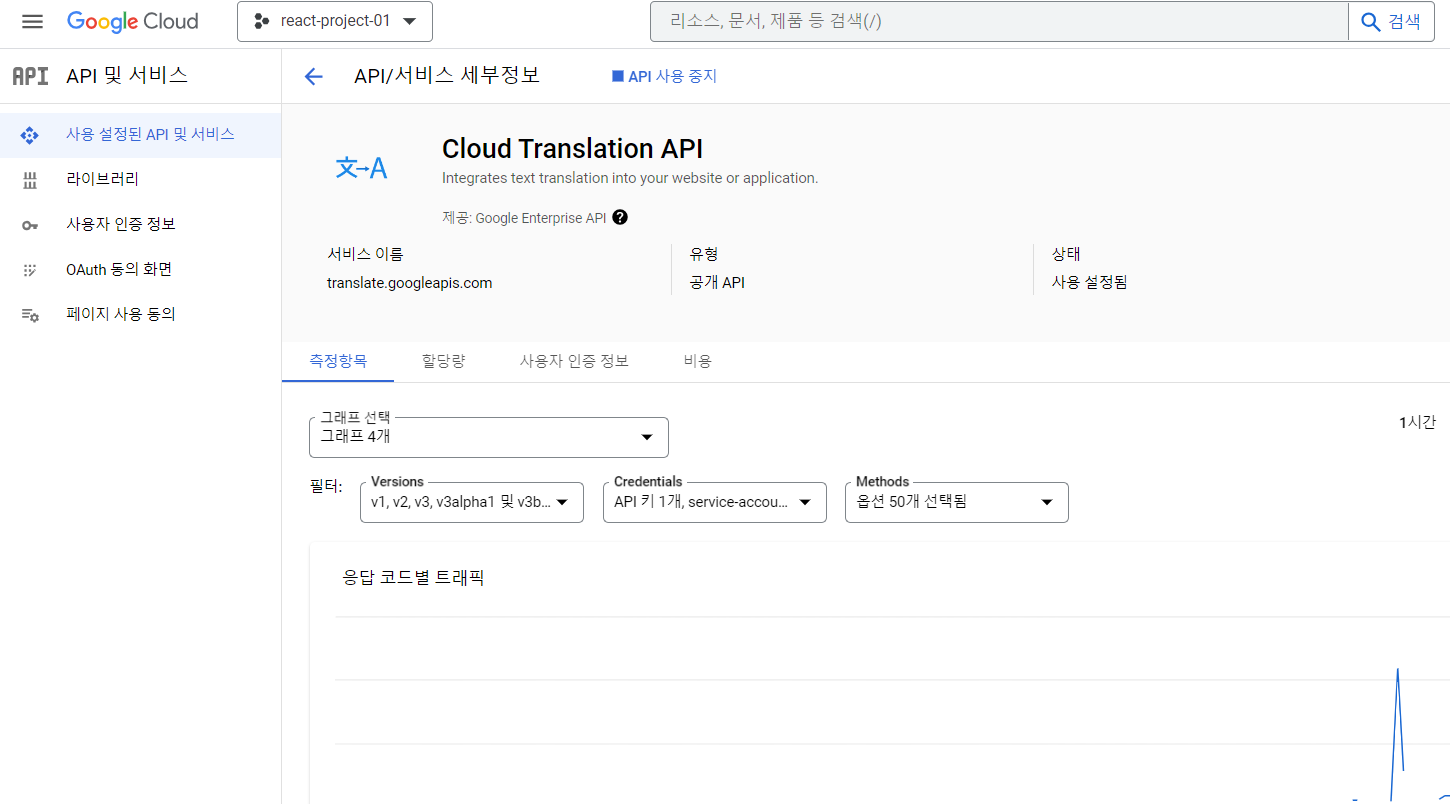Click the library icon in sidebar
Viewport: 1450px width, 804px height.
coord(30,180)
